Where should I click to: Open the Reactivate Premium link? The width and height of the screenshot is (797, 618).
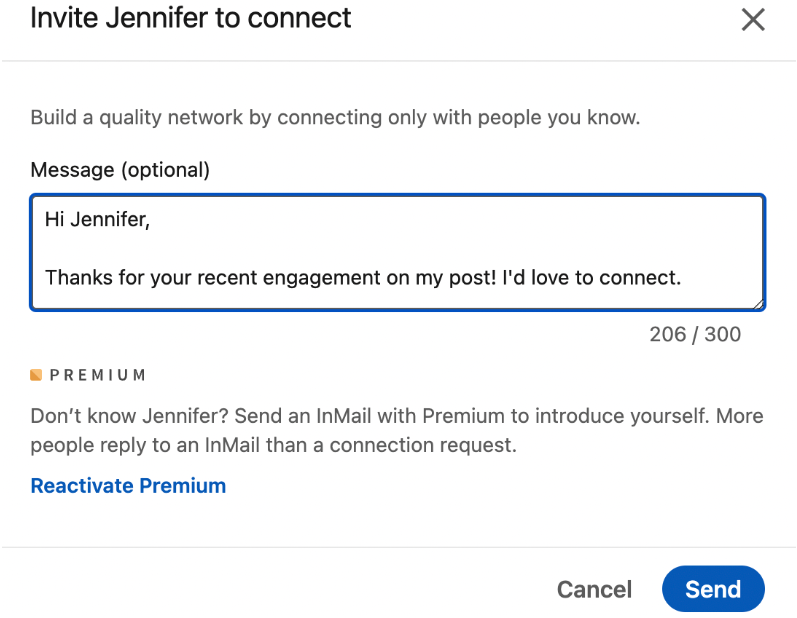pyautogui.click(x=128, y=486)
